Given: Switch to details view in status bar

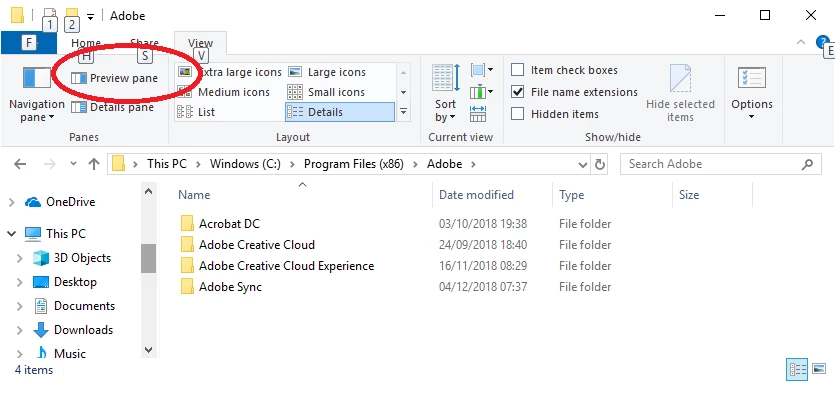Looking at the screenshot, I should coord(797,369).
